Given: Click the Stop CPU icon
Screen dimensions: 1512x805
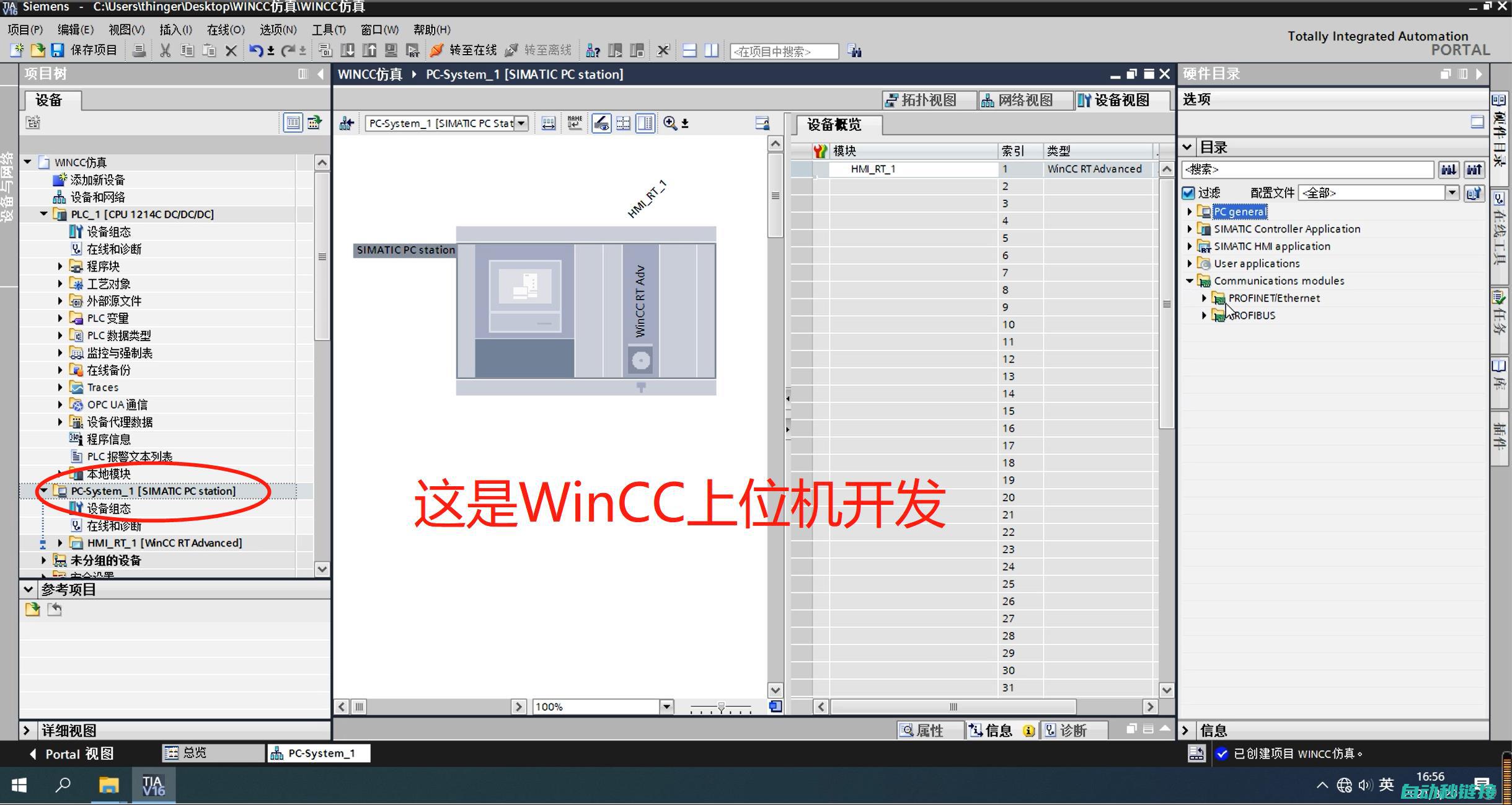Looking at the screenshot, I should click(637, 51).
